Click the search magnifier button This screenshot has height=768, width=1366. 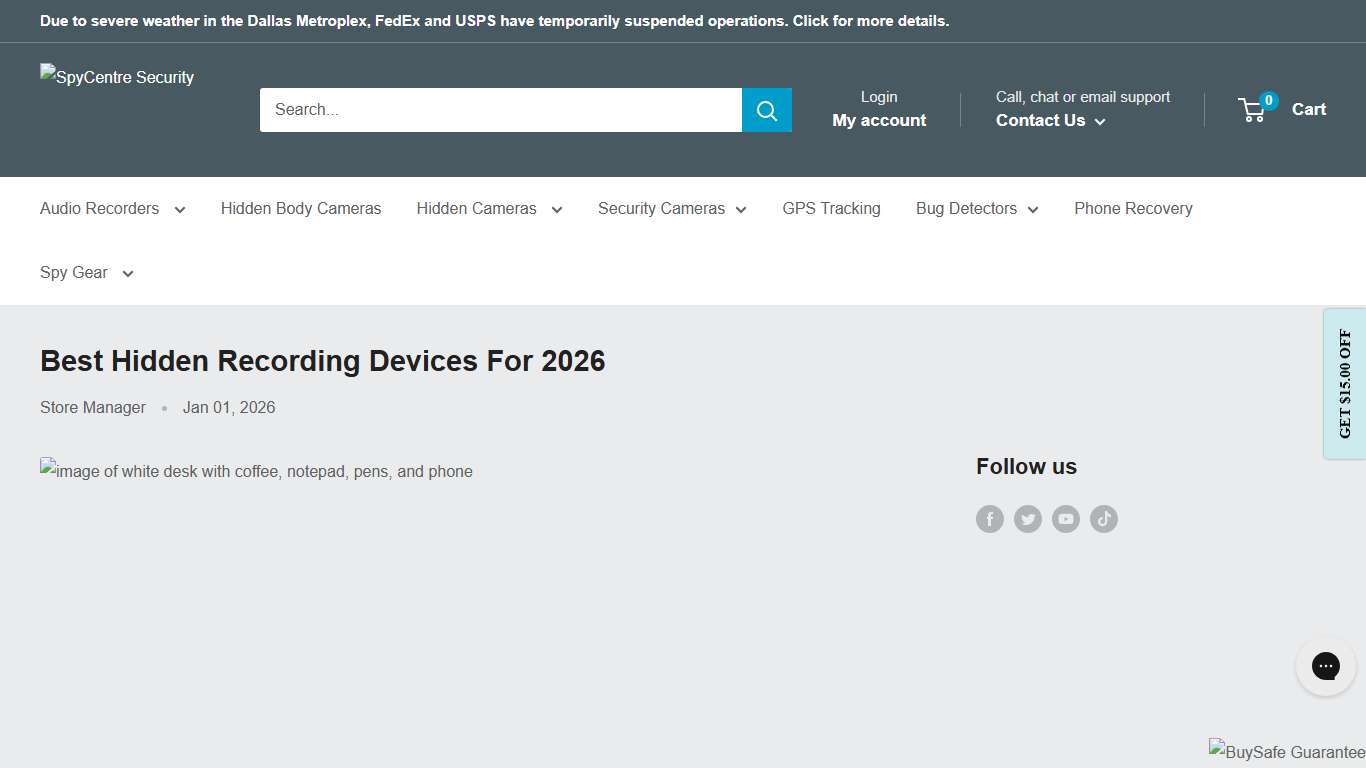[766, 110]
